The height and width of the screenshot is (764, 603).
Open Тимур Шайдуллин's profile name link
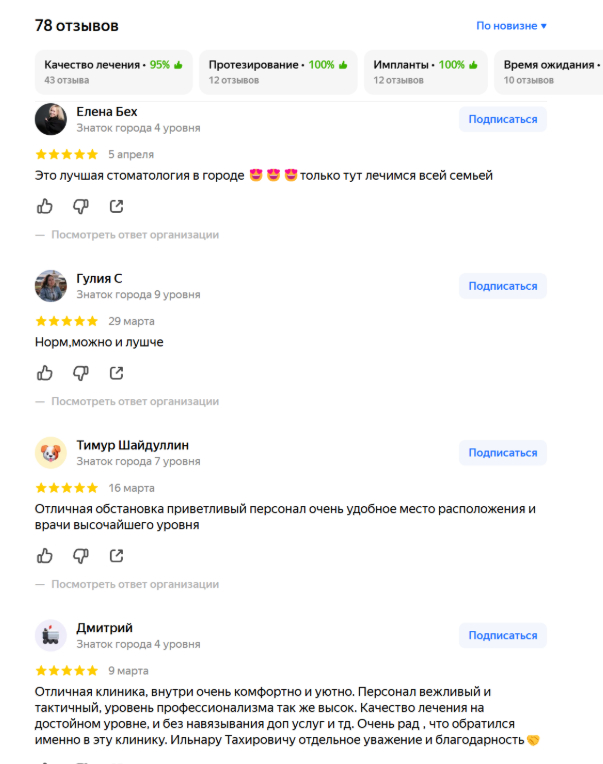132,445
